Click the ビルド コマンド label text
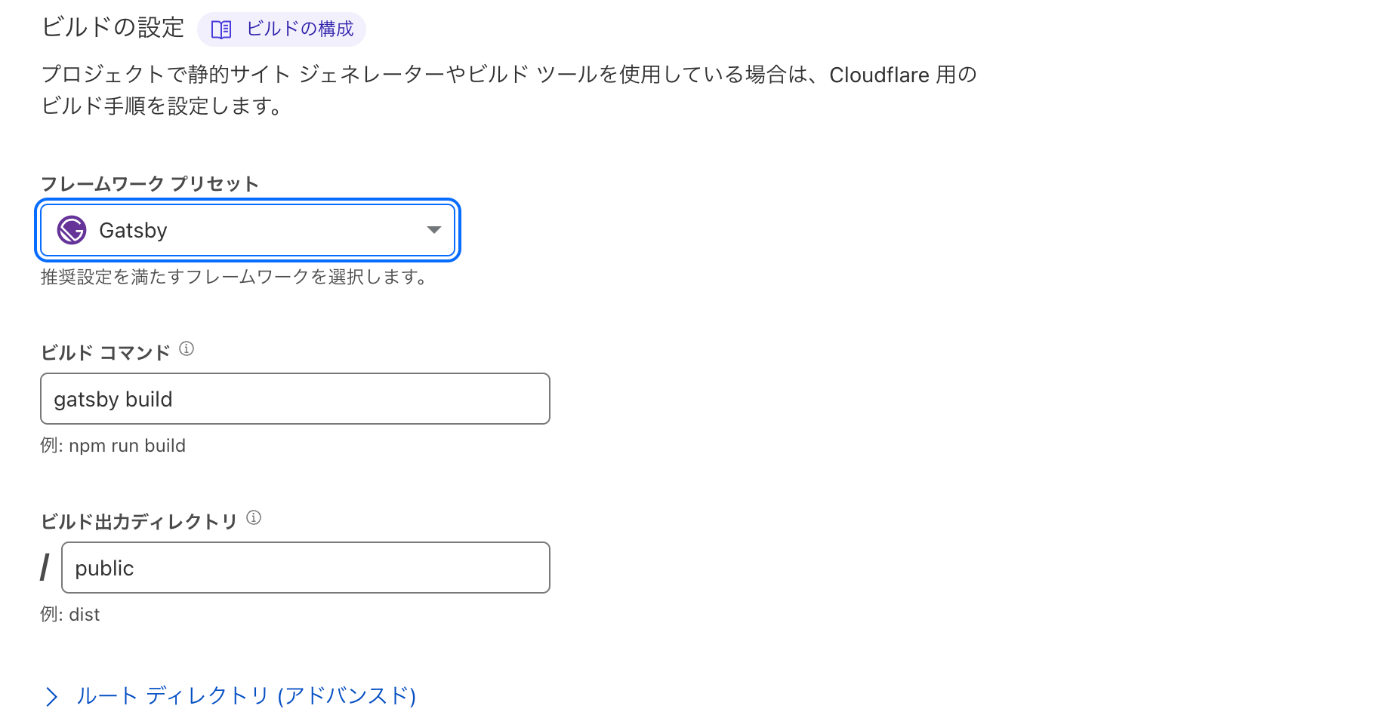 click(x=105, y=352)
